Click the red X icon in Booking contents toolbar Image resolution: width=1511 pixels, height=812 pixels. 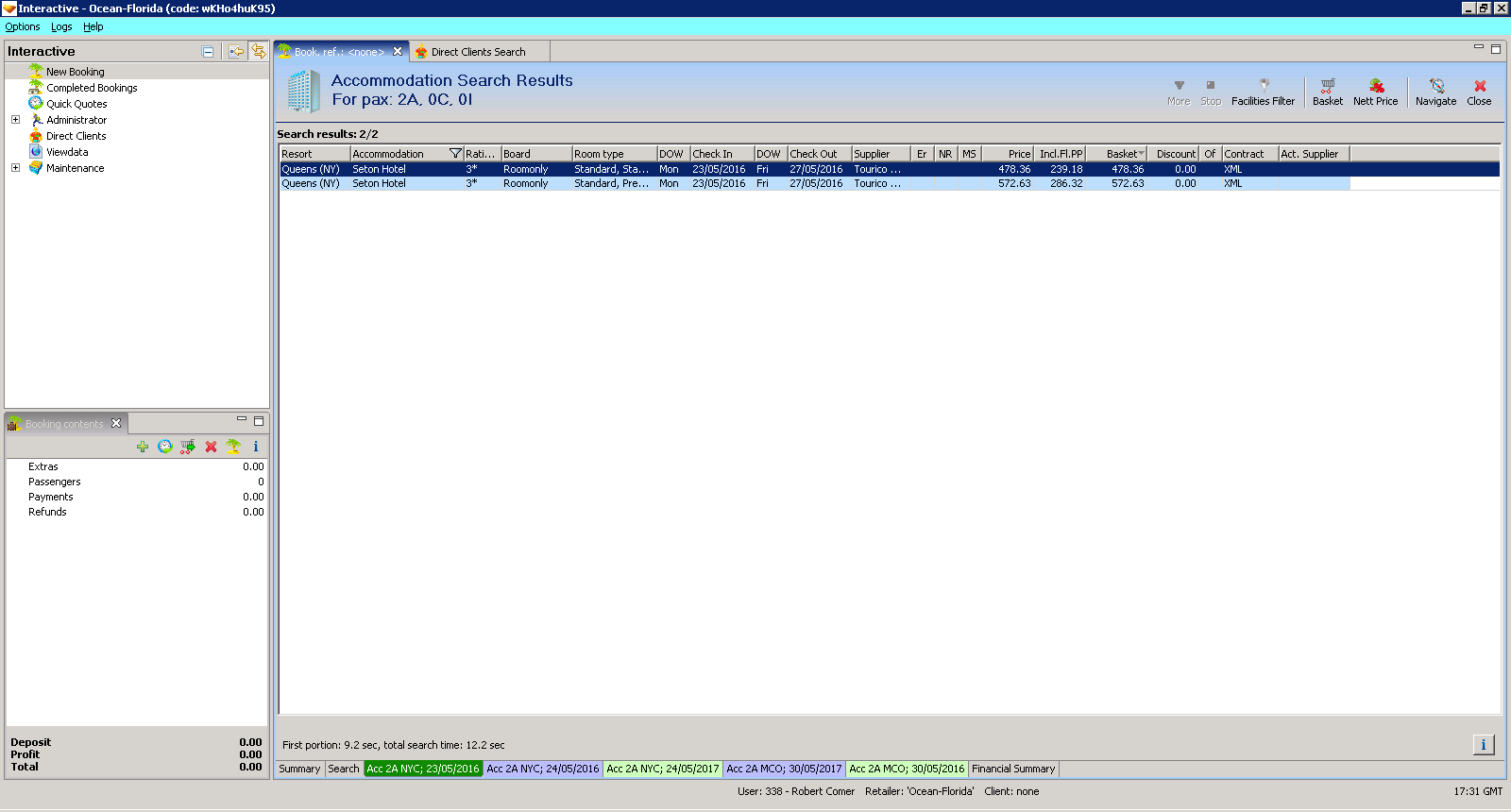pos(211,447)
